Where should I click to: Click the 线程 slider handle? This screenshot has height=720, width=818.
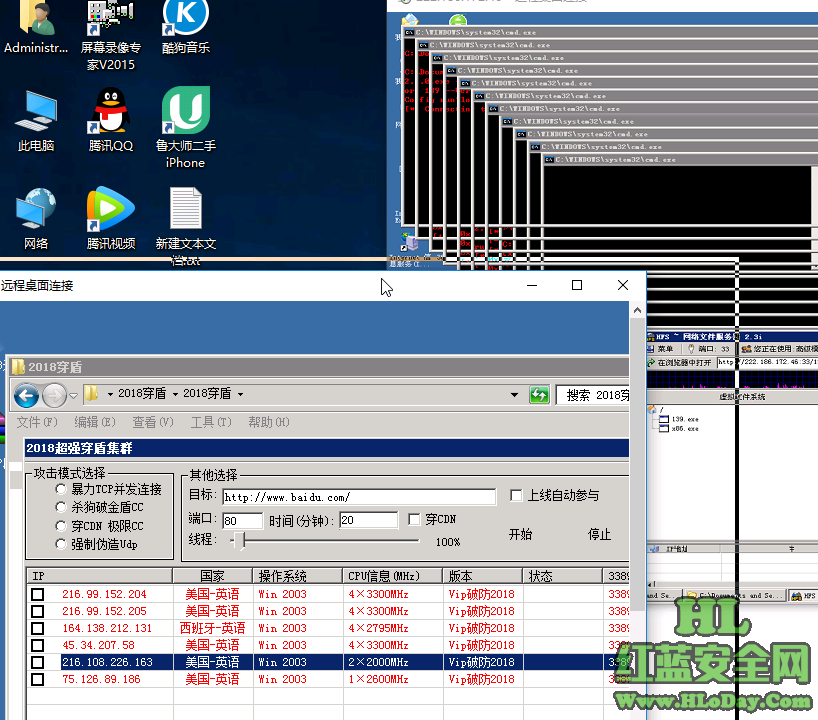coord(239,541)
